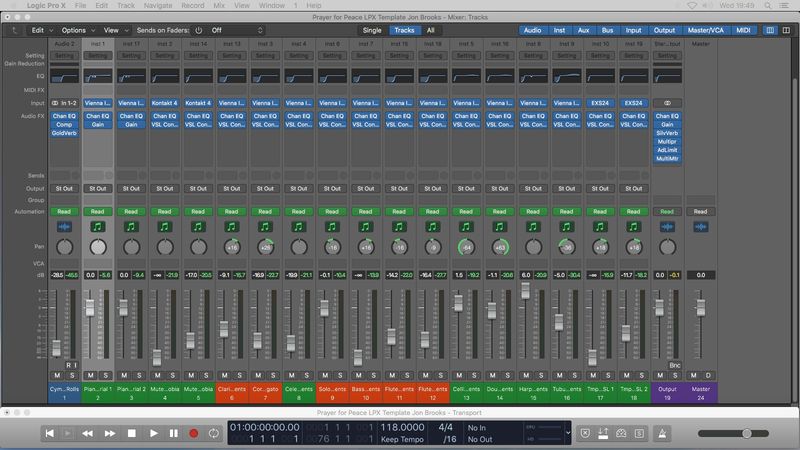Click the narrow channel strips view icon
Image resolution: width=800 pixels, height=450 pixels.
(770, 30)
